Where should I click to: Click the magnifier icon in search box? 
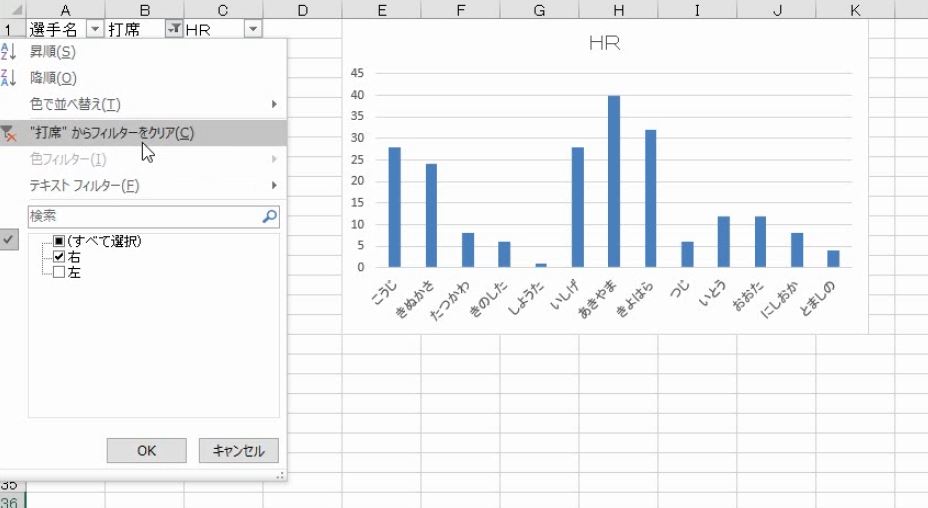(x=269, y=216)
